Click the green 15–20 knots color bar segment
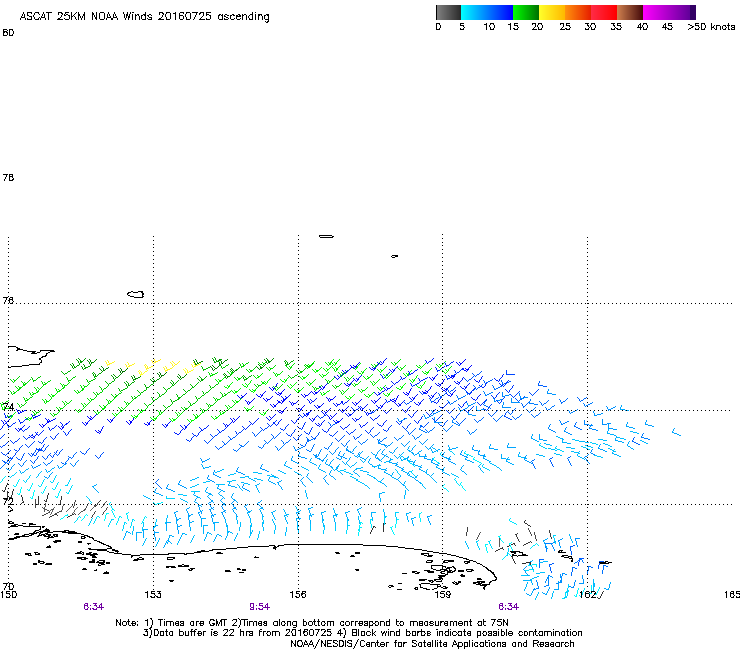 pos(526,12)
